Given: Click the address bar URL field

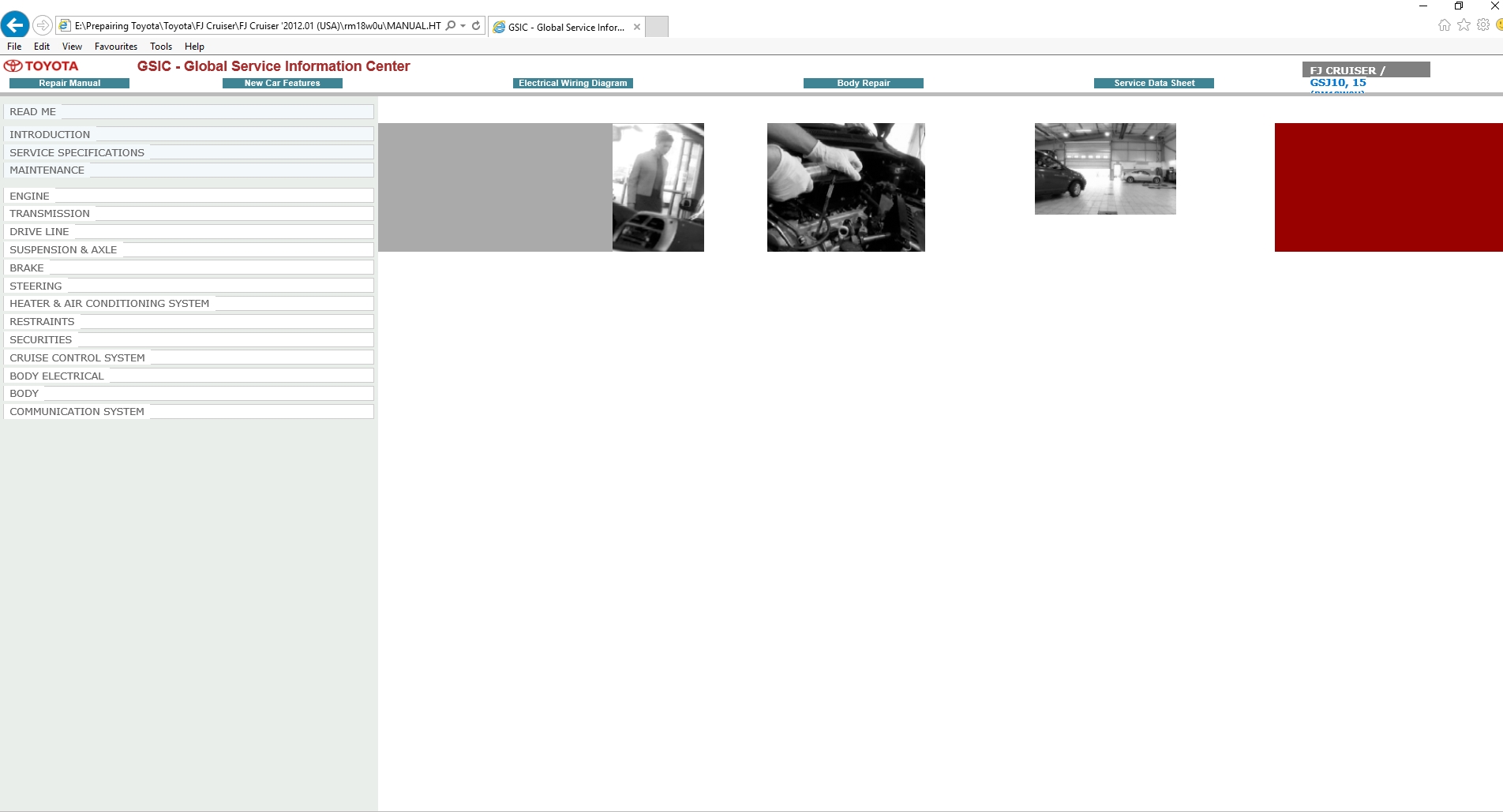Looking at the screenshot, I should 257,25.
